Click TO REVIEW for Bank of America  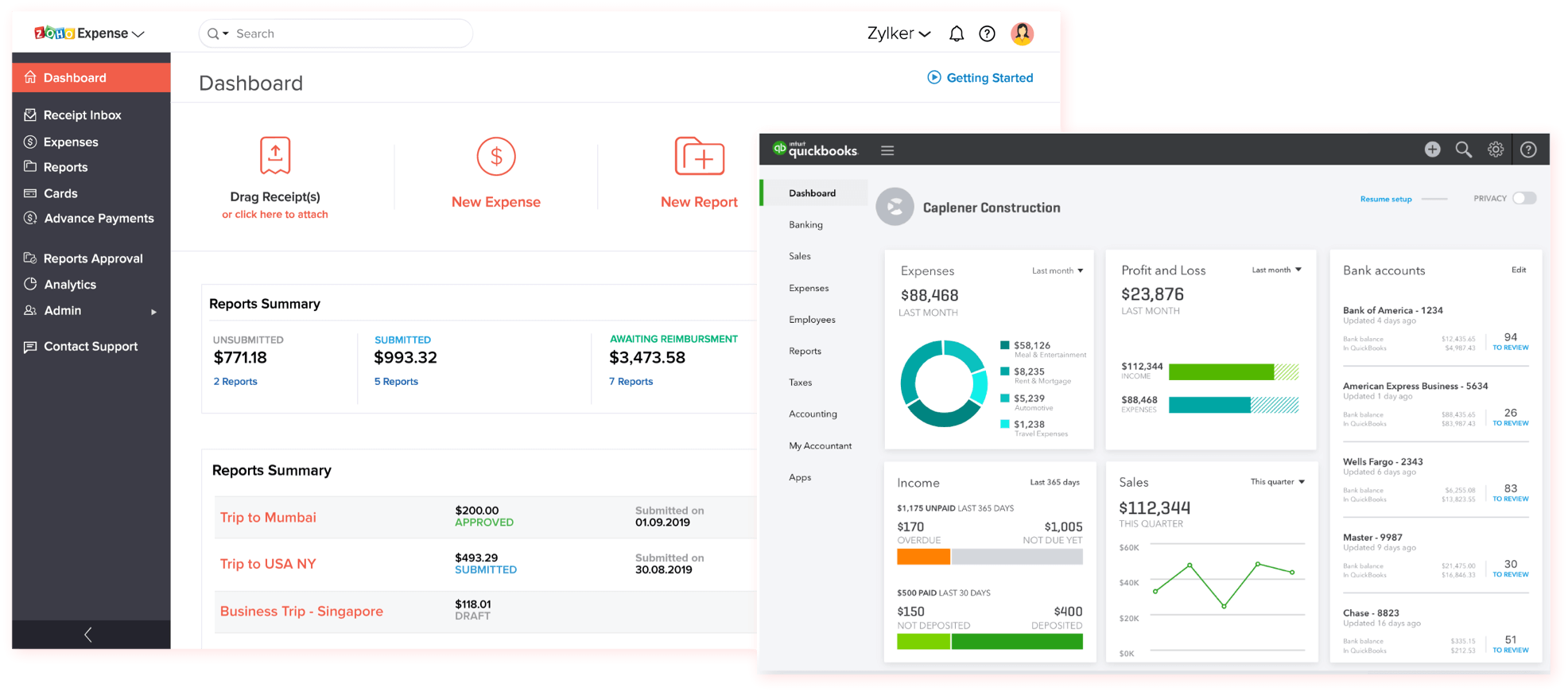coord(1510,348)
